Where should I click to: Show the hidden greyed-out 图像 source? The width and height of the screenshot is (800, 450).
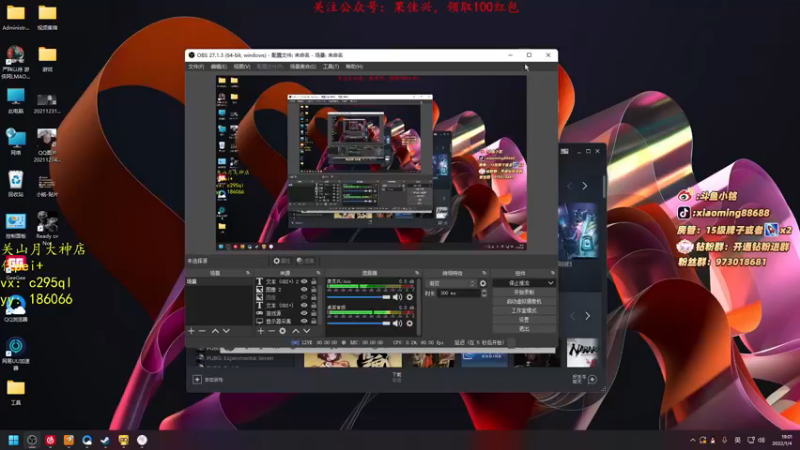click(304, 297)
